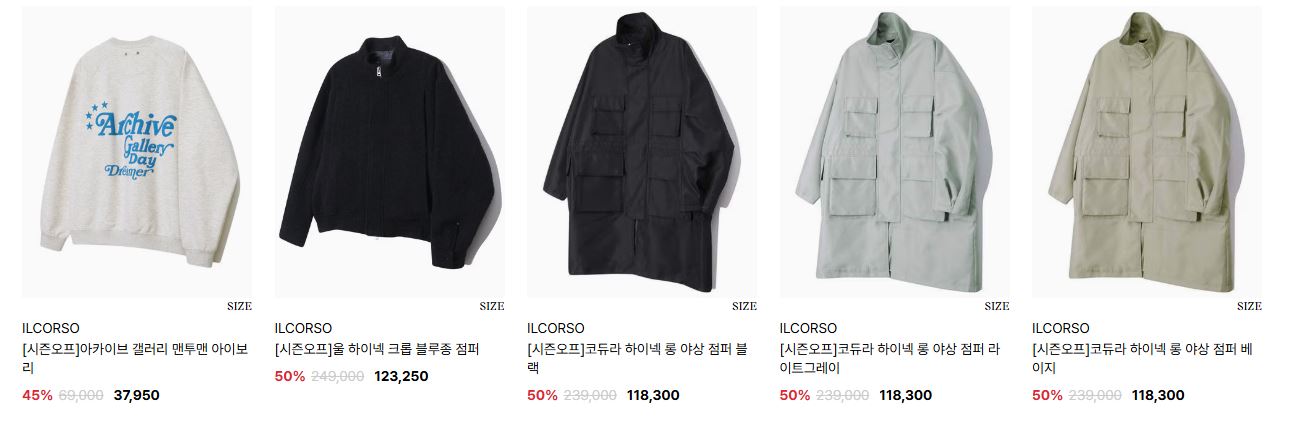Click SIZE under the ivory sweatshirt

point(240,306)
